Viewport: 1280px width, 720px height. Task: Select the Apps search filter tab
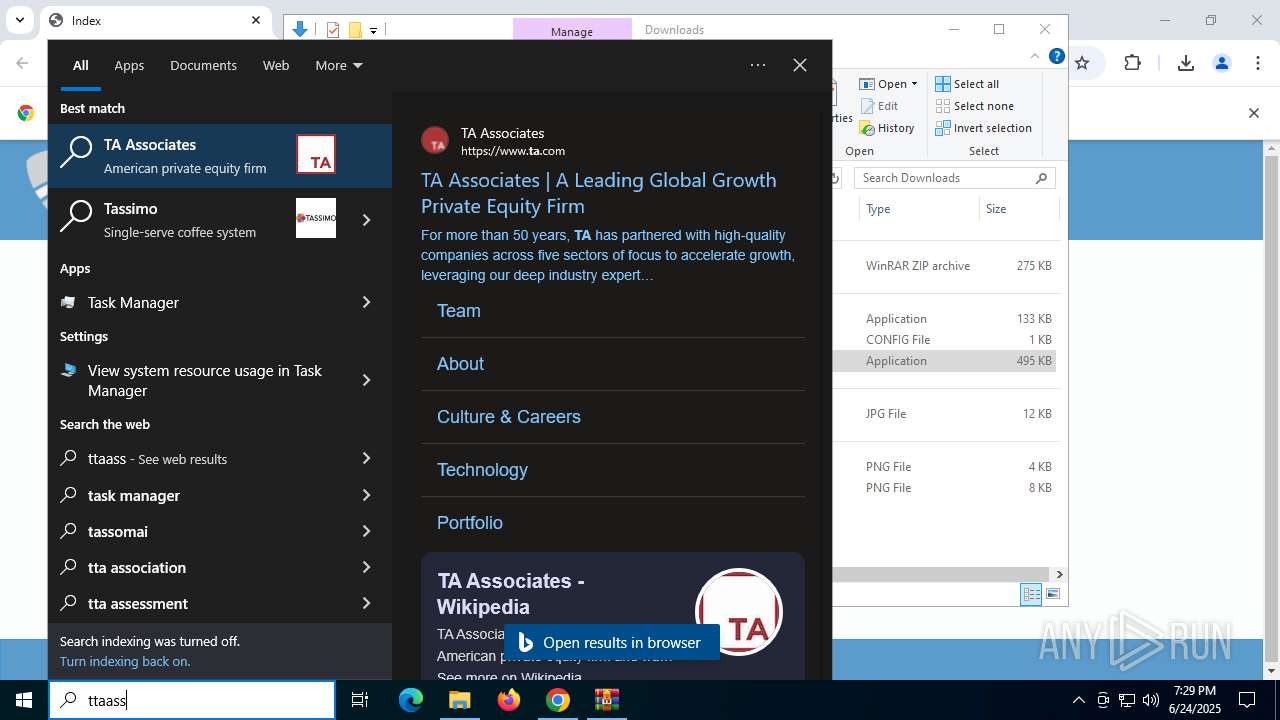pos(129,65)
